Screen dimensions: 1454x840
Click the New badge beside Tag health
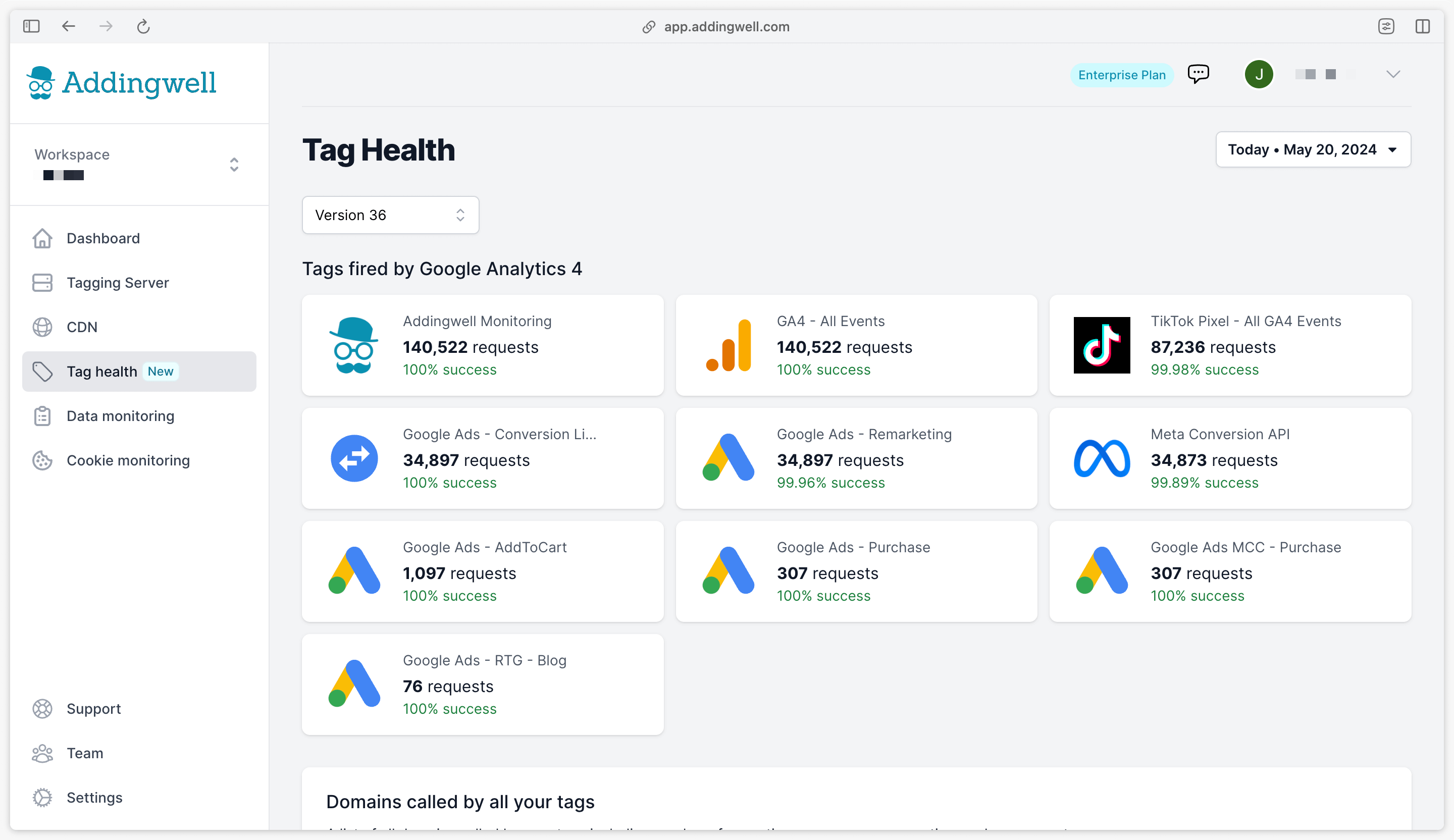click(161, 372)
